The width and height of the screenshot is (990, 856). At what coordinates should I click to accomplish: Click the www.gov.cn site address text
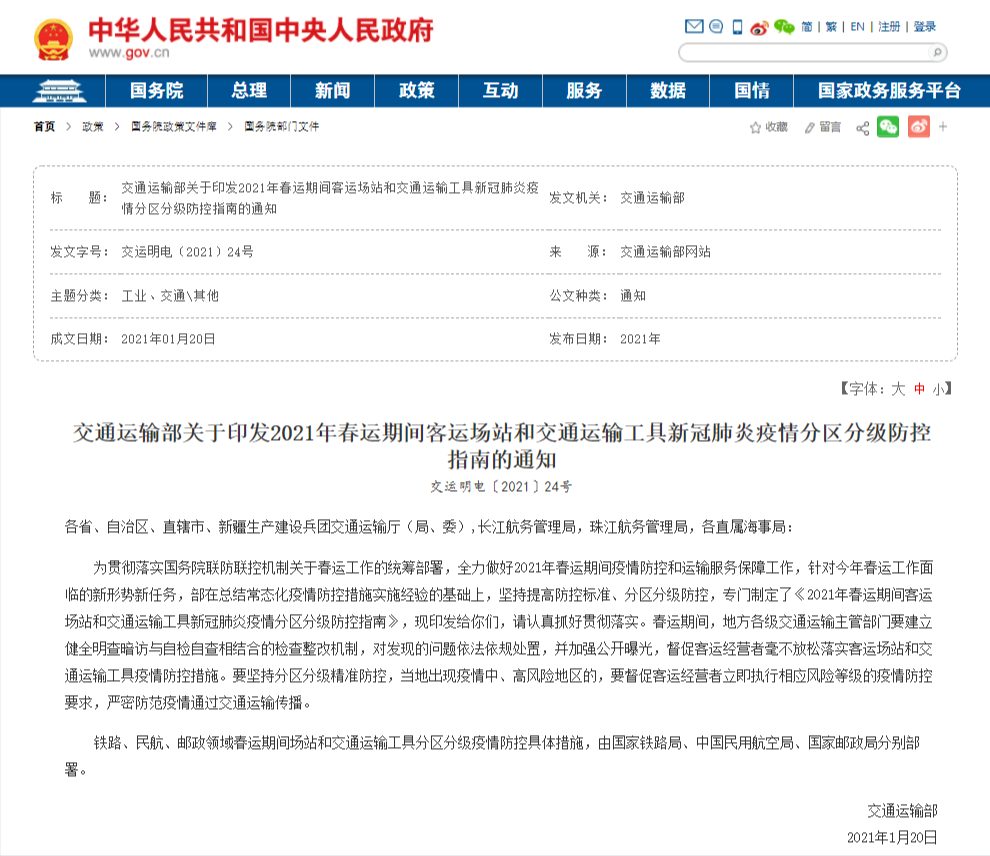(129, 52)
